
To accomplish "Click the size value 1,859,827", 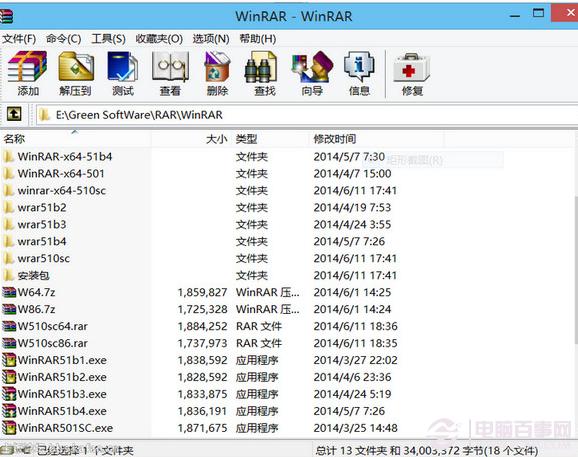I will pos(202,292).
